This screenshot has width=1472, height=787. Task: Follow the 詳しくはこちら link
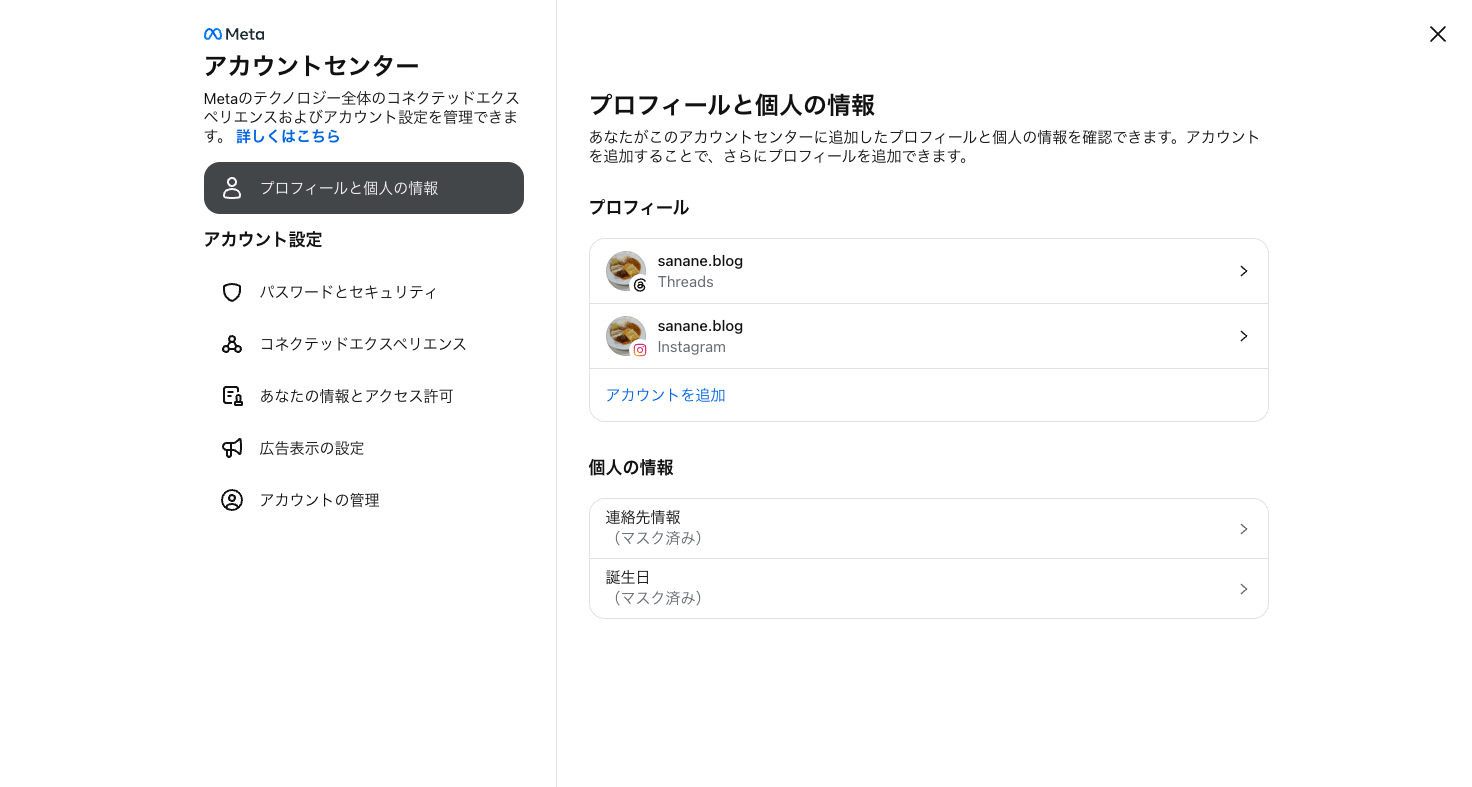288,136
